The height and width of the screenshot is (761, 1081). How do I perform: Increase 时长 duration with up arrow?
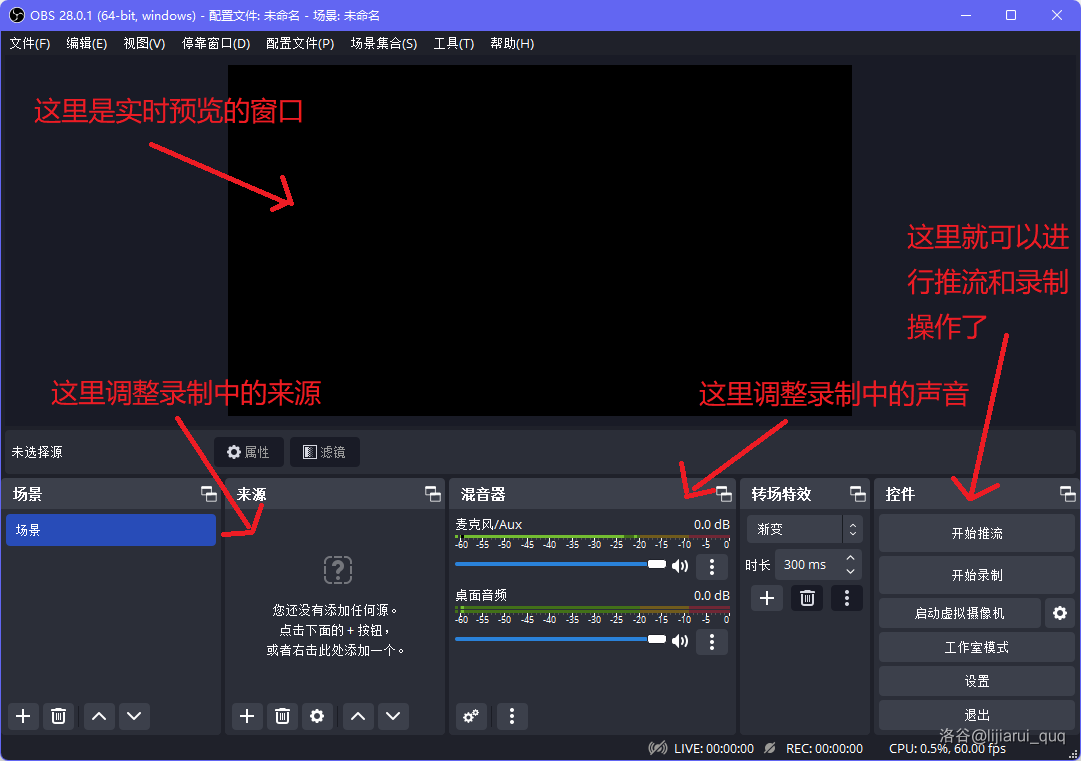[x=851, y=558]
